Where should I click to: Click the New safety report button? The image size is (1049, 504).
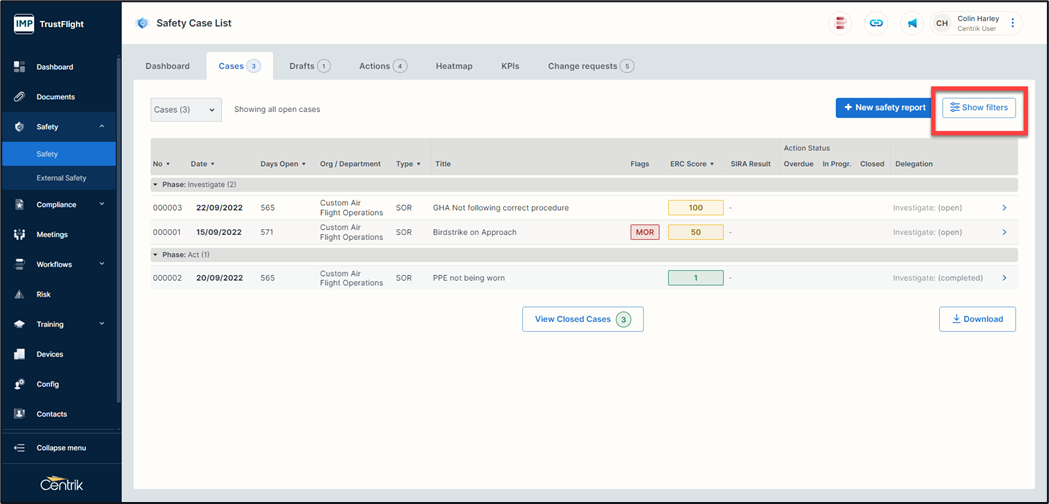884,107
